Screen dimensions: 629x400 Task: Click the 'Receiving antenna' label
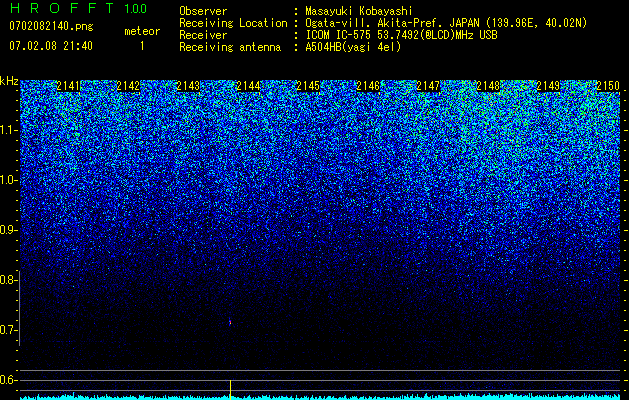pos(230,47)
